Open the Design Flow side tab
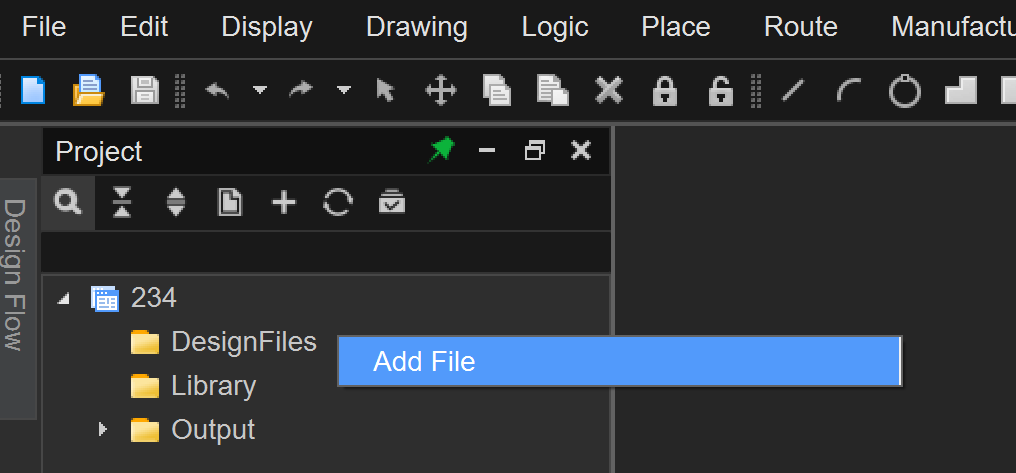This screenshot has width=1016, height=473. pos(14,275)
